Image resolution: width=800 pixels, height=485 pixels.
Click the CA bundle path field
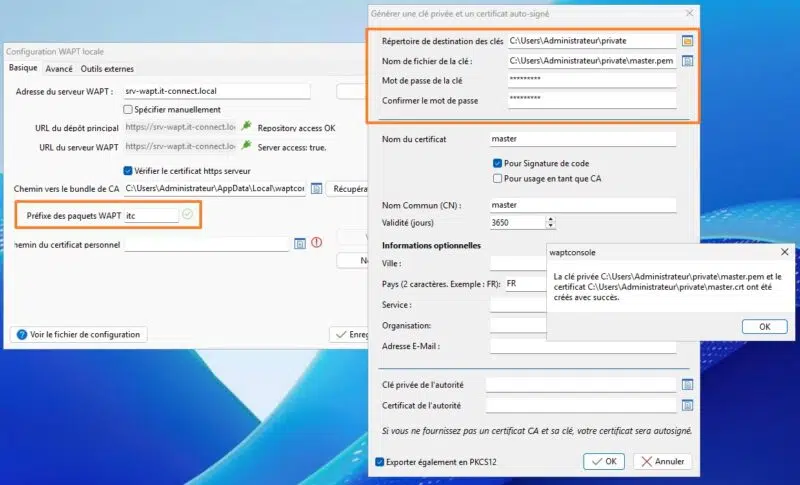tap(215, 189)
